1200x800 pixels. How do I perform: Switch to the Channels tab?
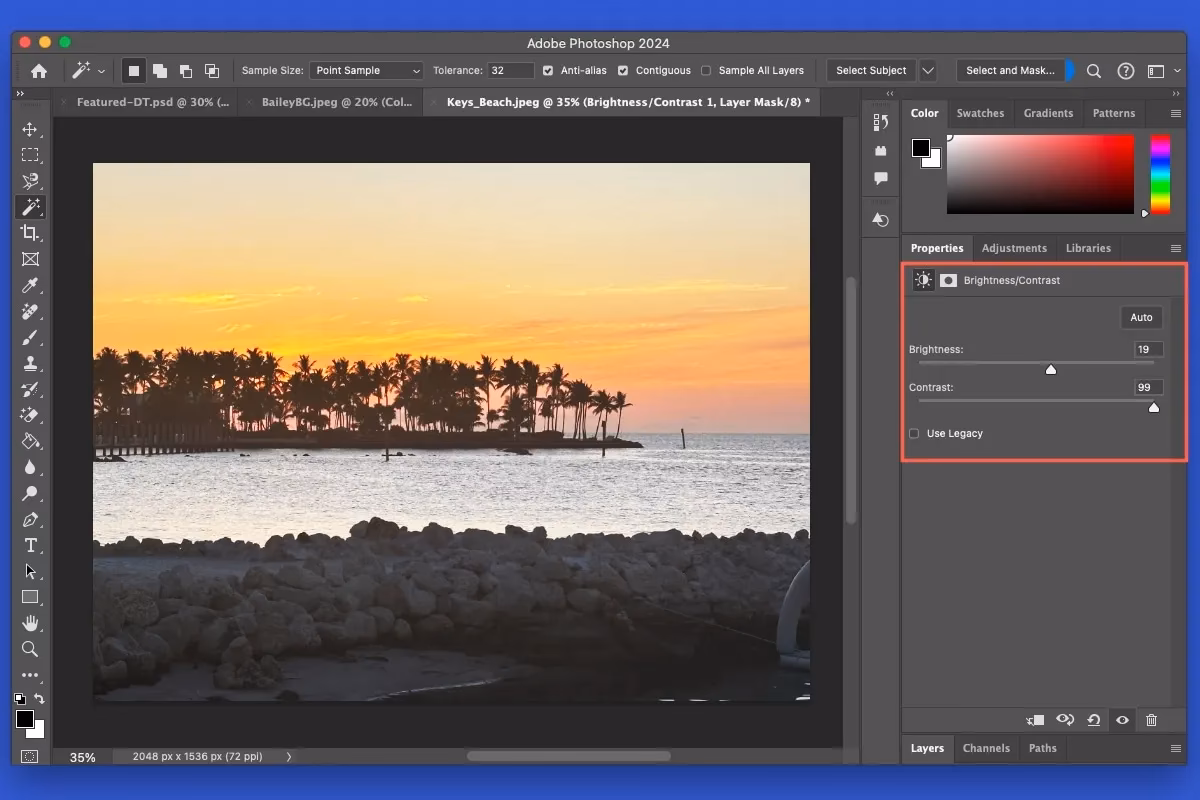[986, 748]
